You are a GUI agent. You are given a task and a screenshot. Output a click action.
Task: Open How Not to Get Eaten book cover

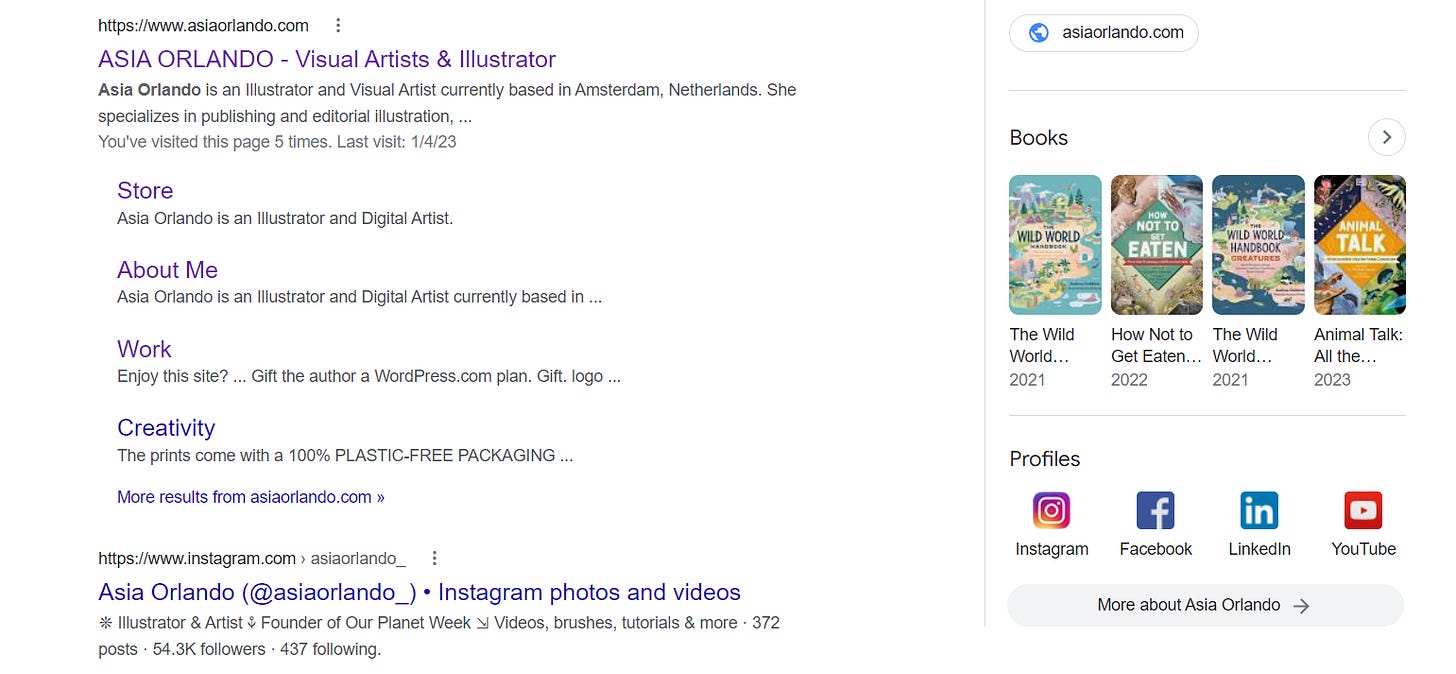coord(1157,245)
